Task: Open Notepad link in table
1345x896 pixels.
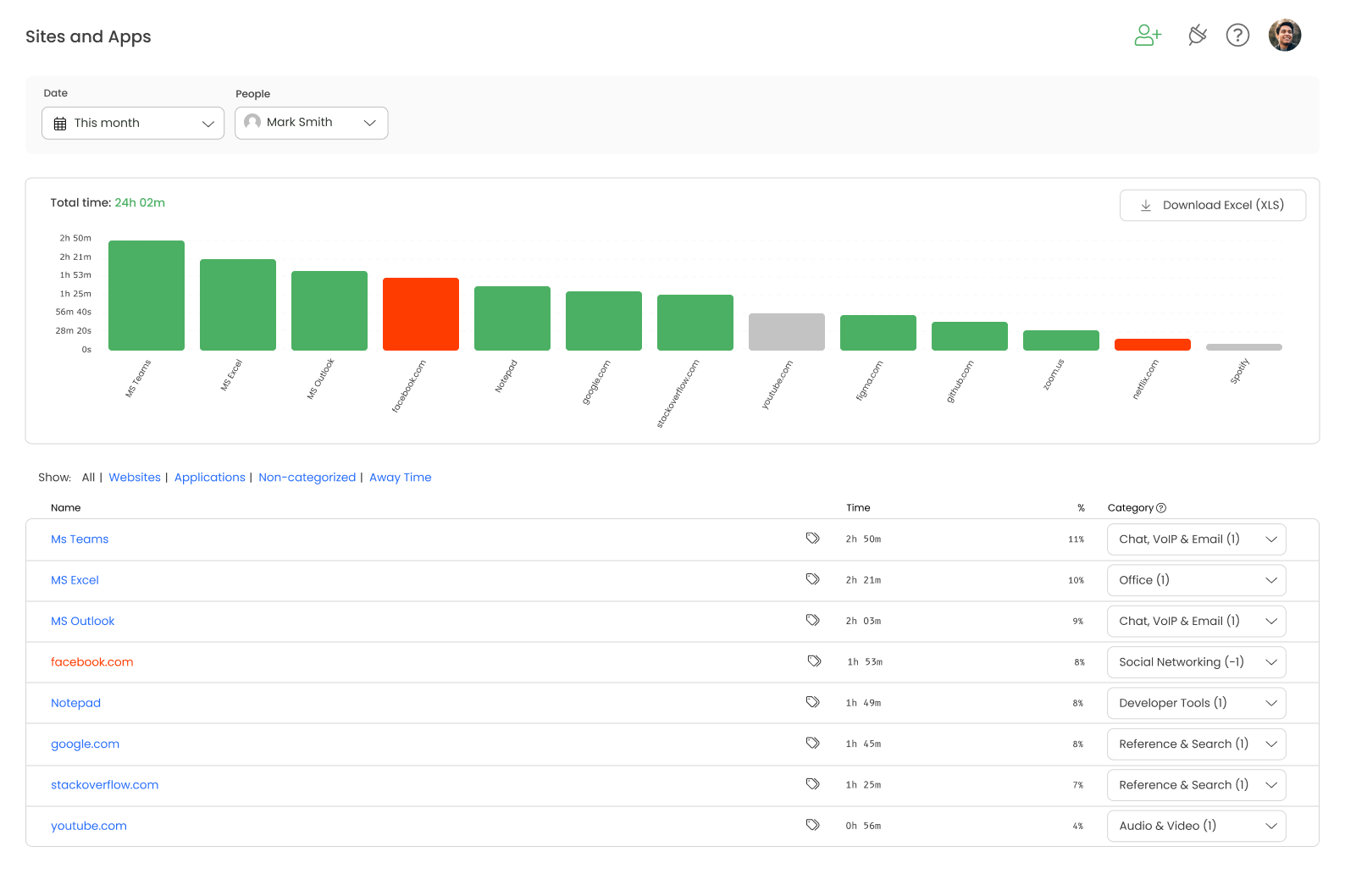Action: tap(75, 703)
